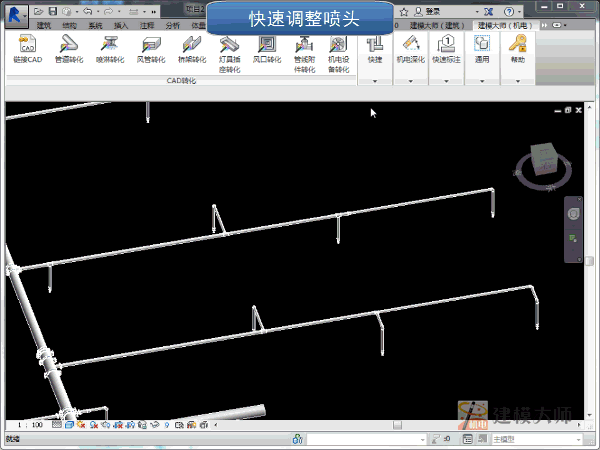600x450 pixels.
Task: Click the vertical scrollbar thumb
Action: point(590,261)
